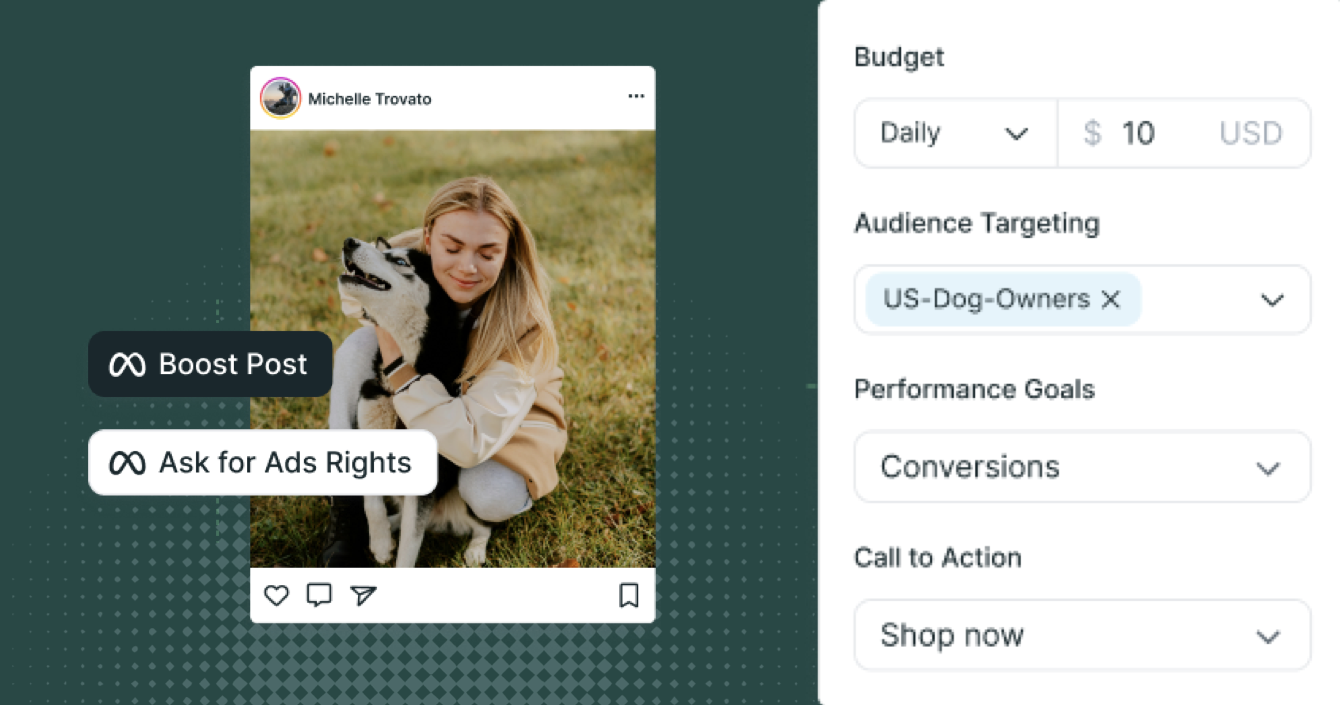This screenshot has width=1340, height=705.
Task: Click the Meta logo on Boost Post
Action: [x=127, y=365]
